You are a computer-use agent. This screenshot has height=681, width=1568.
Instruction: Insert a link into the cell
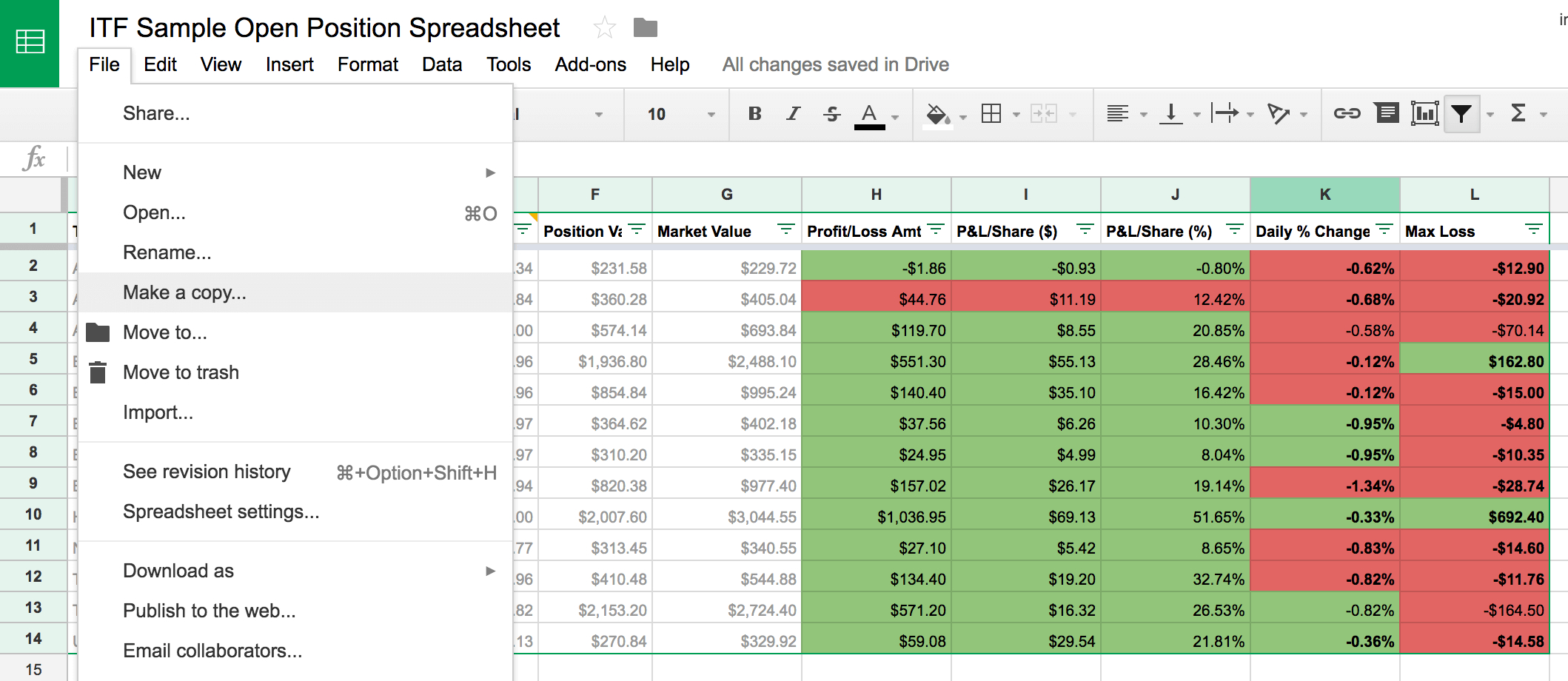point(1347,113)
